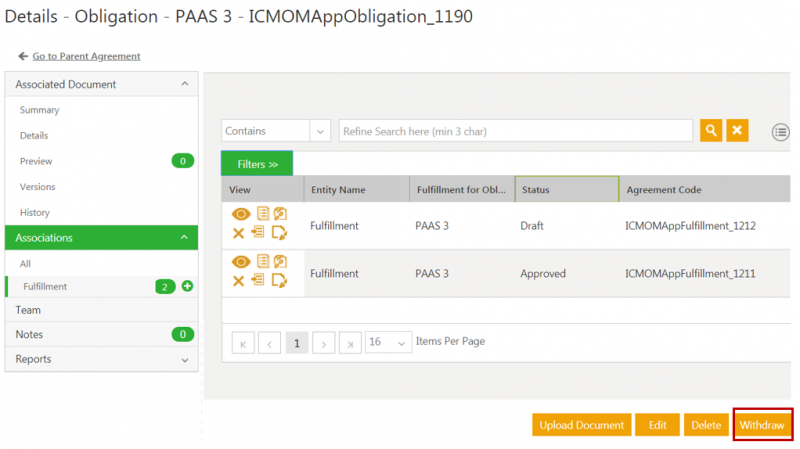
Task: Click the edit document icon in Draft row
Action: (x=279, y=233)
